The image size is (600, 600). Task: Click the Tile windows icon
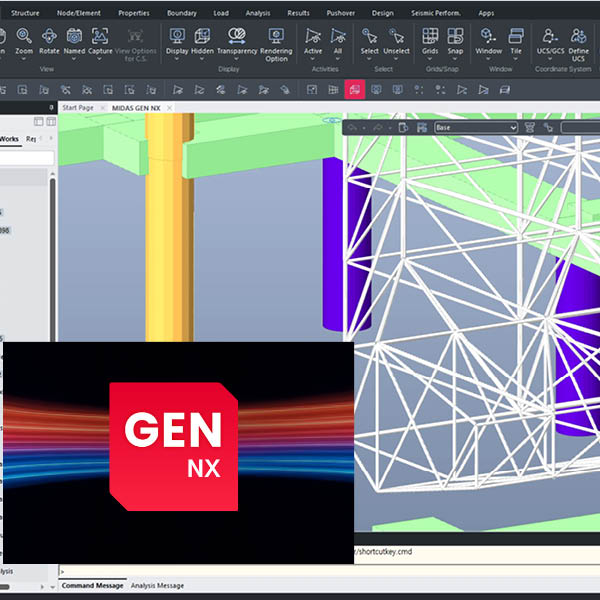516,36
